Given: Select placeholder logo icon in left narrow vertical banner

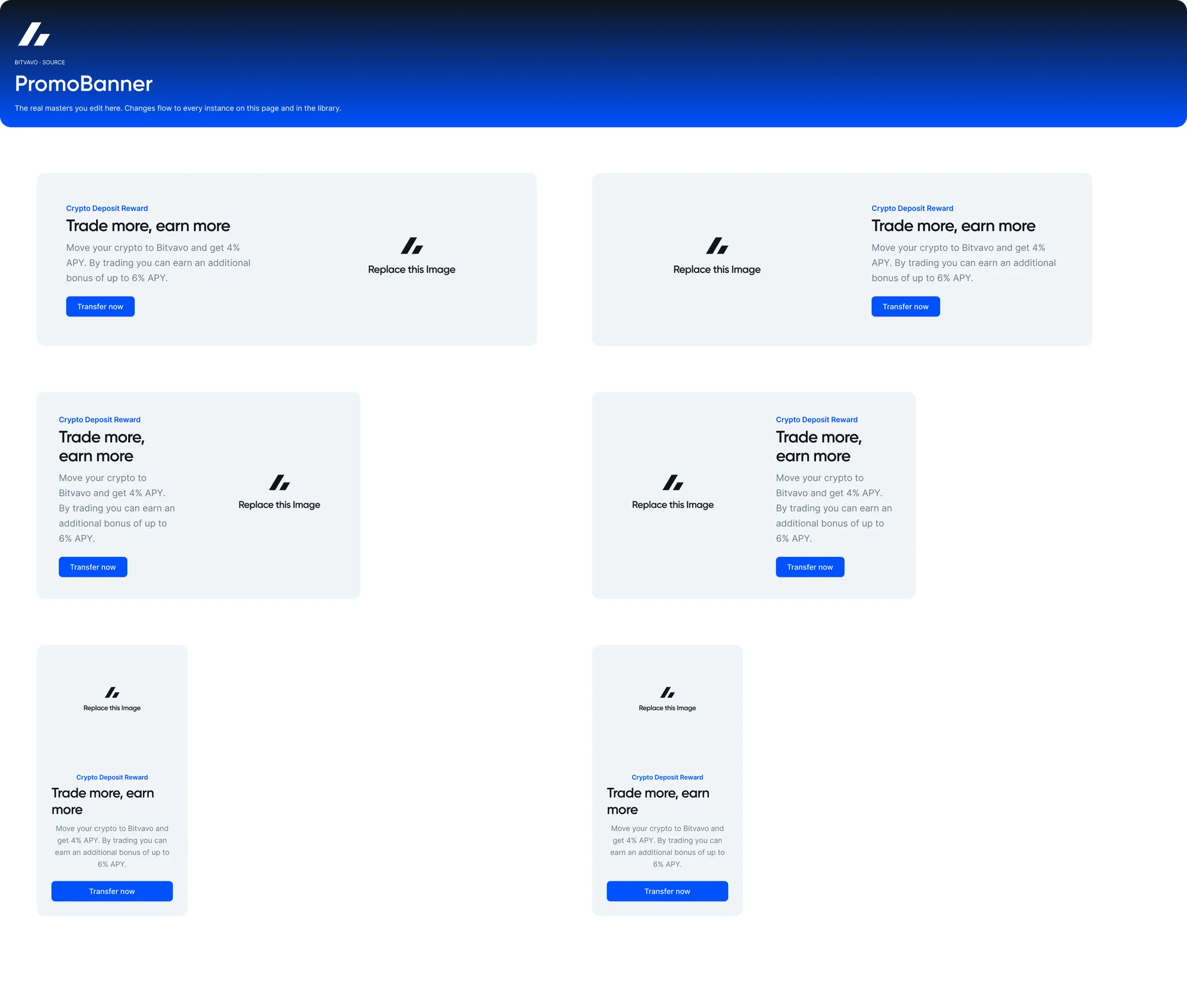Looking at the screenshot, I should (x=112, y=692).
